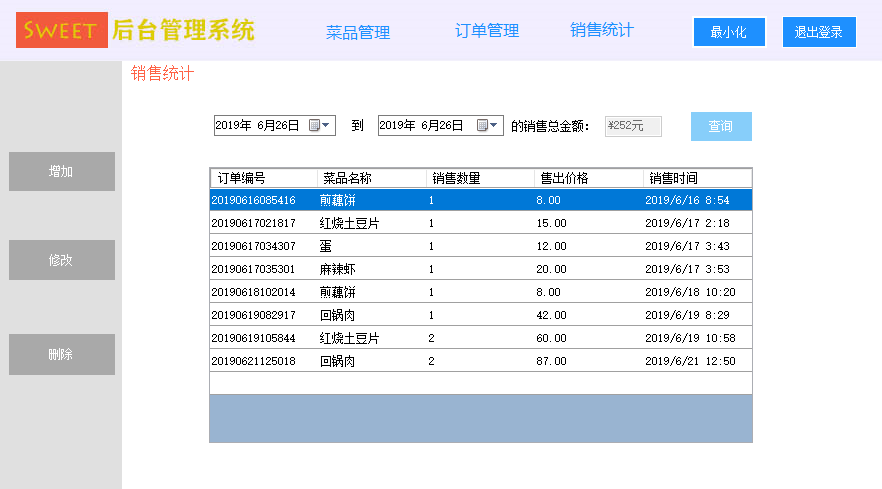Click the 修改 sidebar button
Screen dimensions: 882x489
point(62,260)
